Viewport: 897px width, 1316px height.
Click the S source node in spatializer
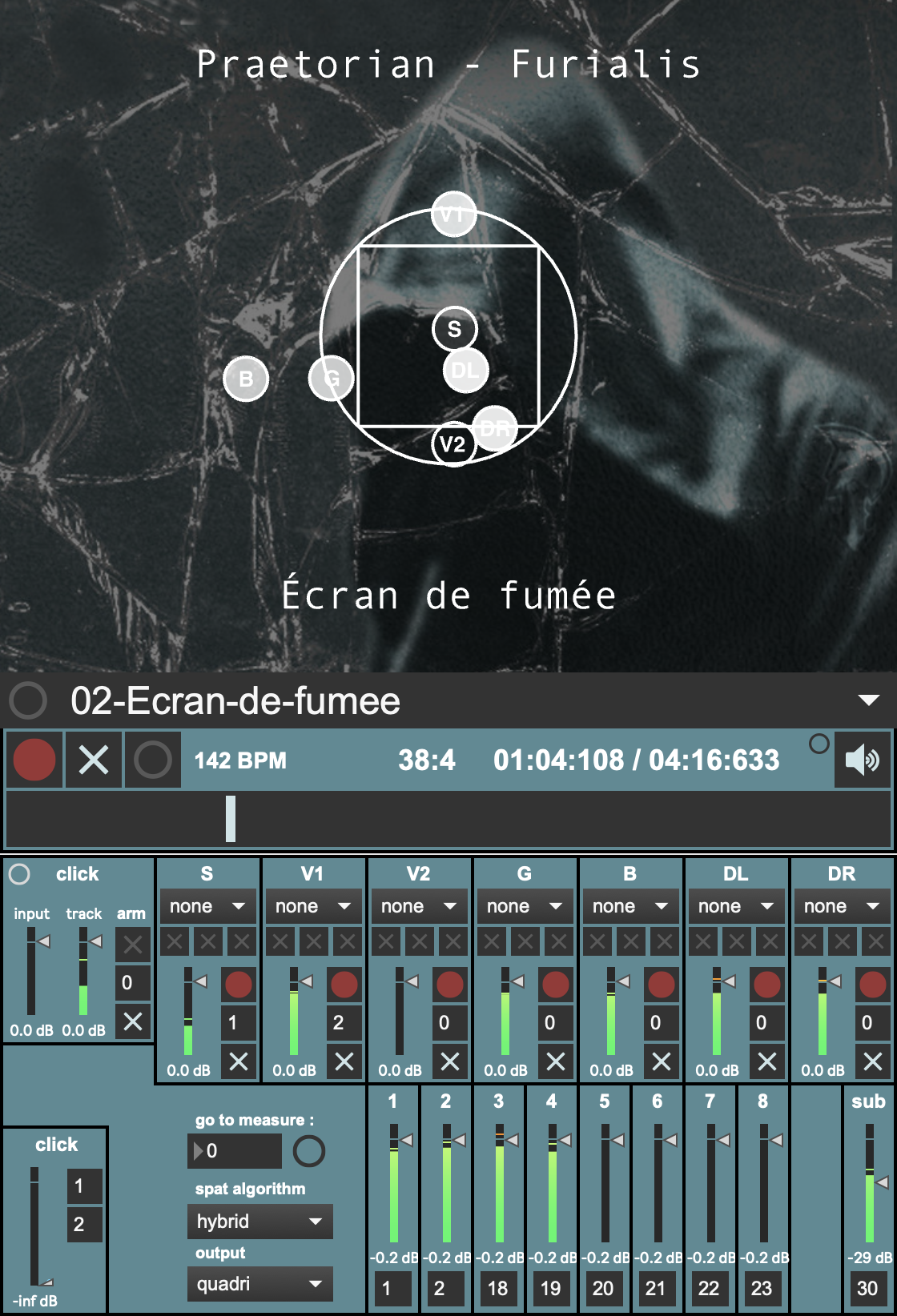454,329
